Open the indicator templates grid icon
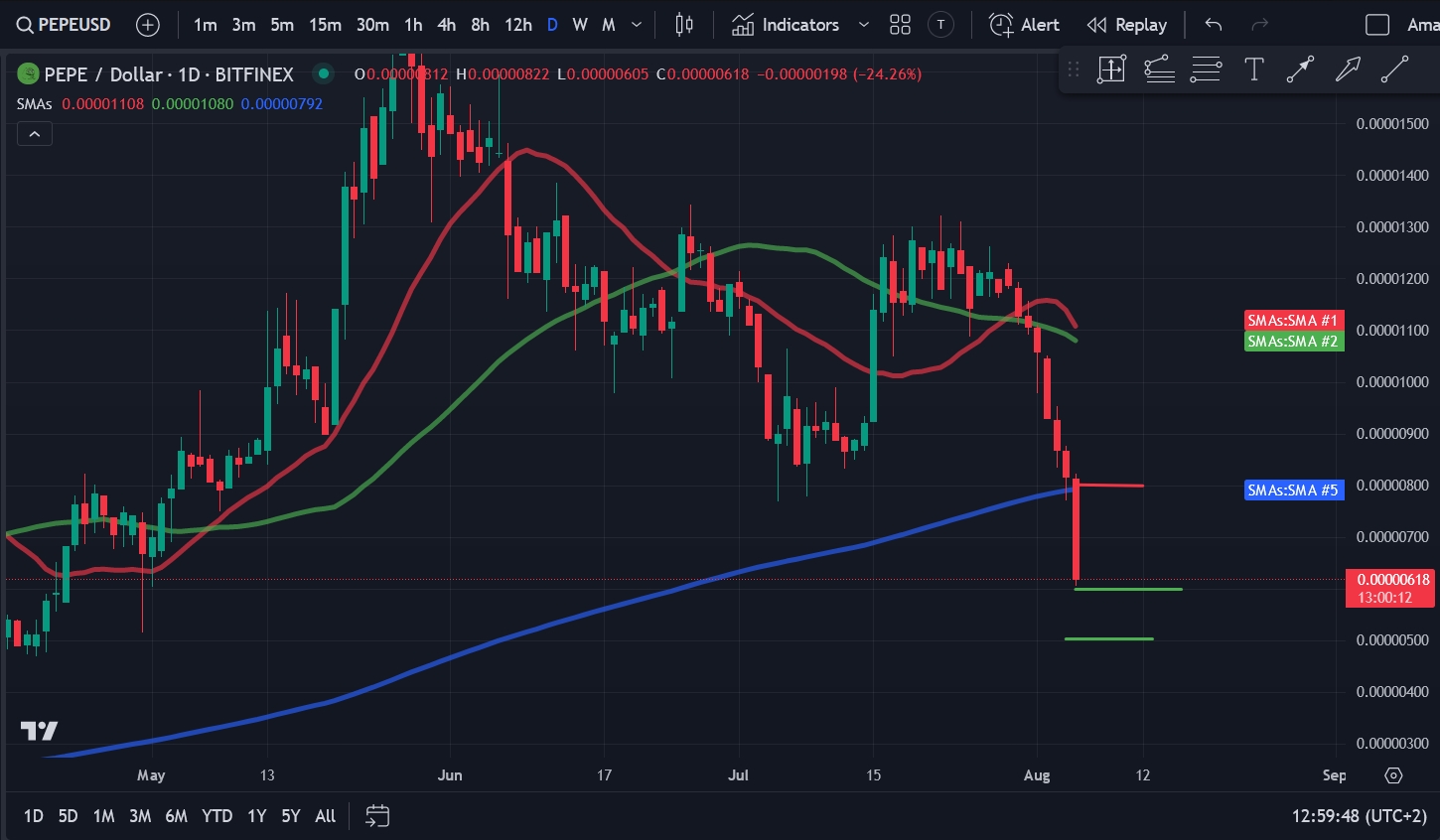 pos(900,25)
